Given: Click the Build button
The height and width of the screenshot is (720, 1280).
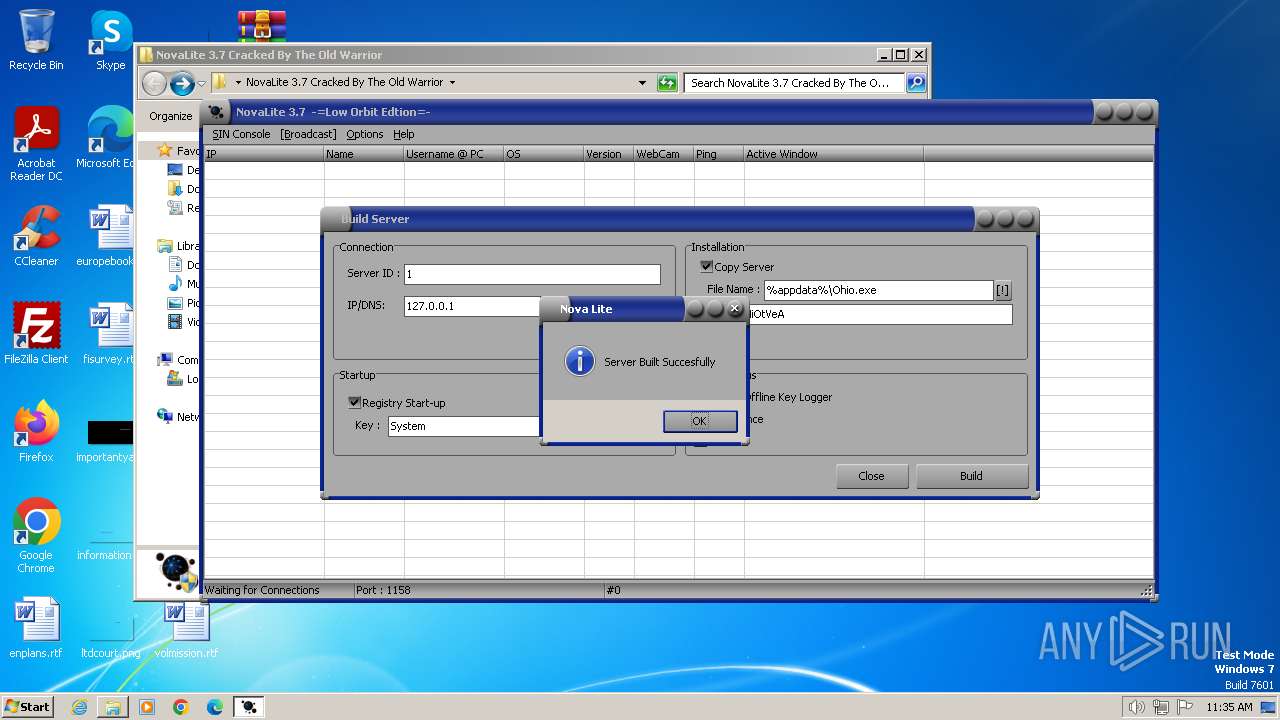Looking at the screenshot, I should click(x=972, y=476).
